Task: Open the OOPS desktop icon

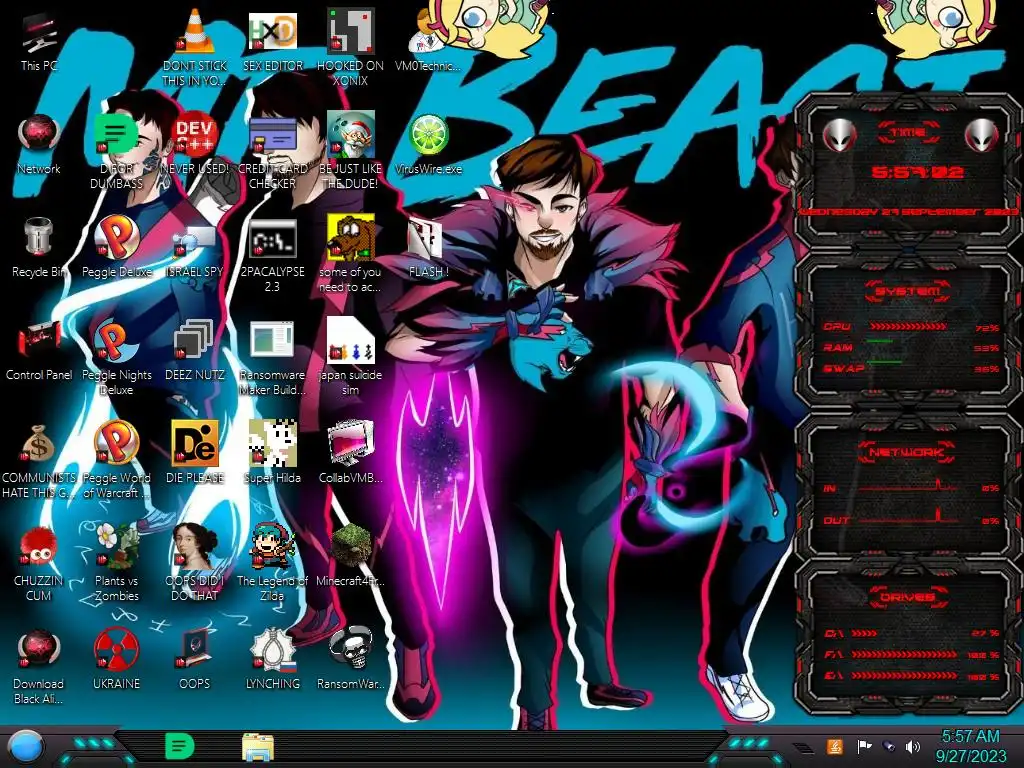Action: (195, 660)
